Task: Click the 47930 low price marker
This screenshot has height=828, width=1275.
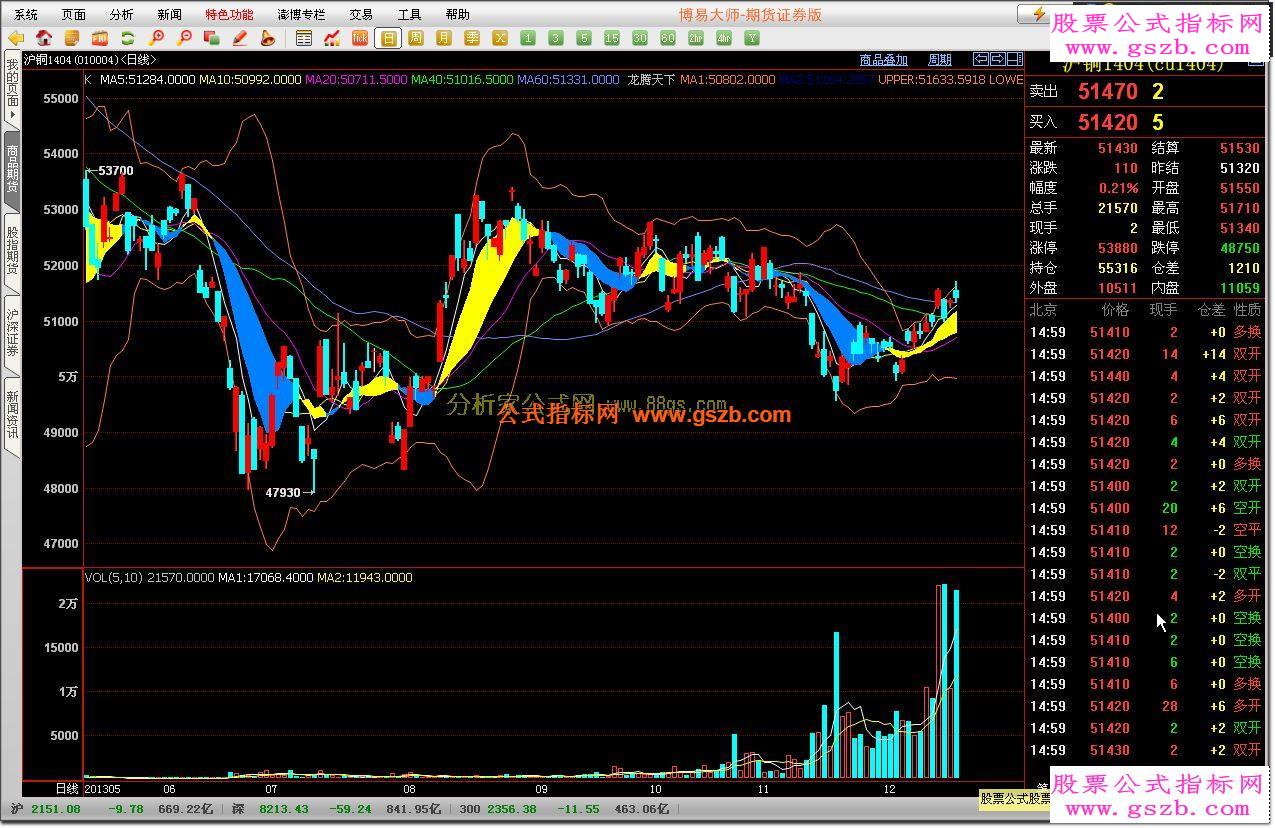Action: [x=282, y=492]
